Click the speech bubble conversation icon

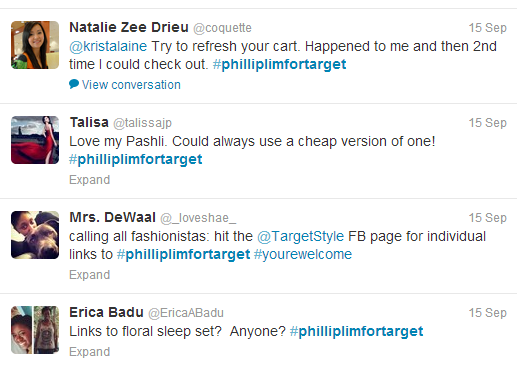[74, 84]
